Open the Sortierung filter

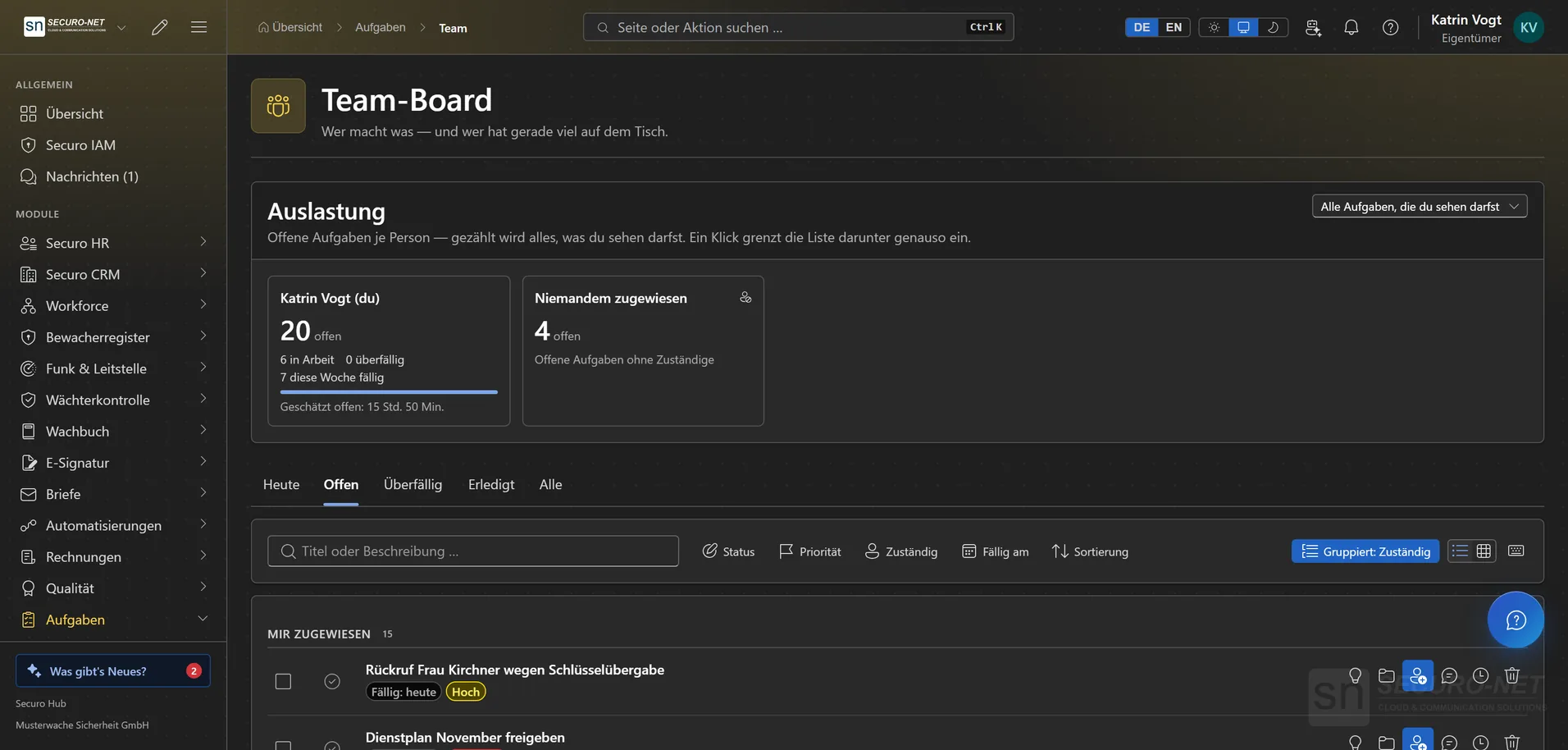(x=1090, y=551)
